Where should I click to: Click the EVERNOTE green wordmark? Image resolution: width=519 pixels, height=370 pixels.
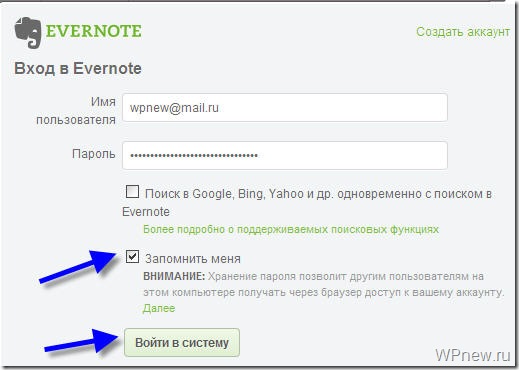(x=94, y=31)
